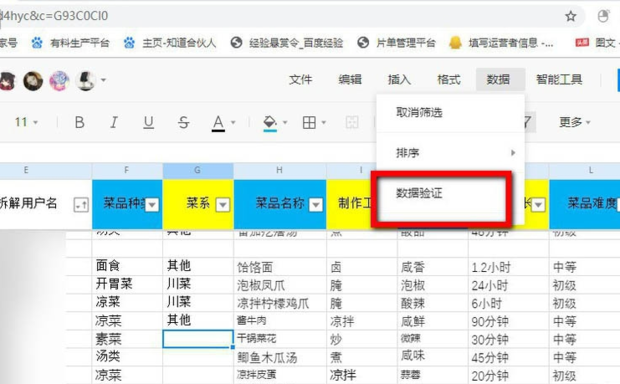
Task: Select the 卤 cell
Action: pyautogui.click(x=362, y=267)
